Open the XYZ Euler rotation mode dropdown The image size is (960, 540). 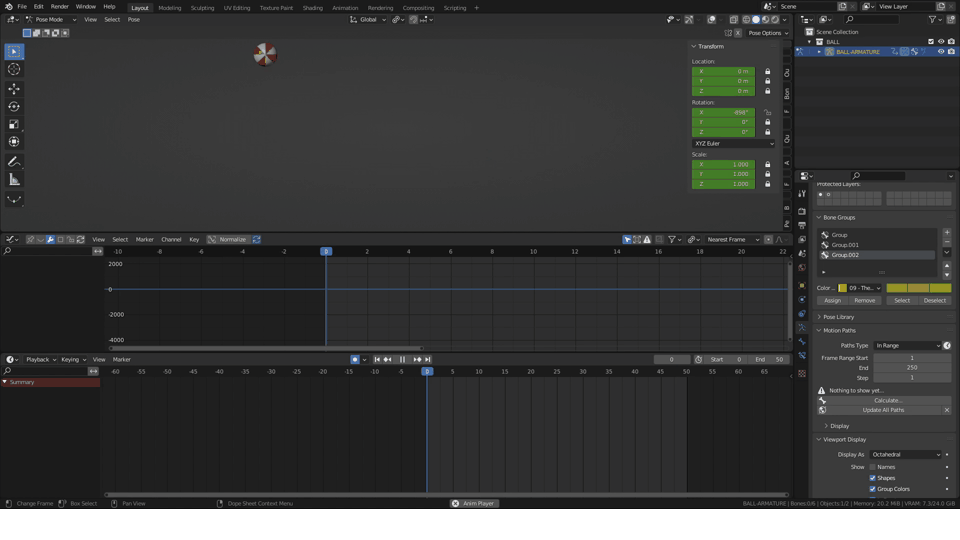pyautogui.click(x=733, y=143)
